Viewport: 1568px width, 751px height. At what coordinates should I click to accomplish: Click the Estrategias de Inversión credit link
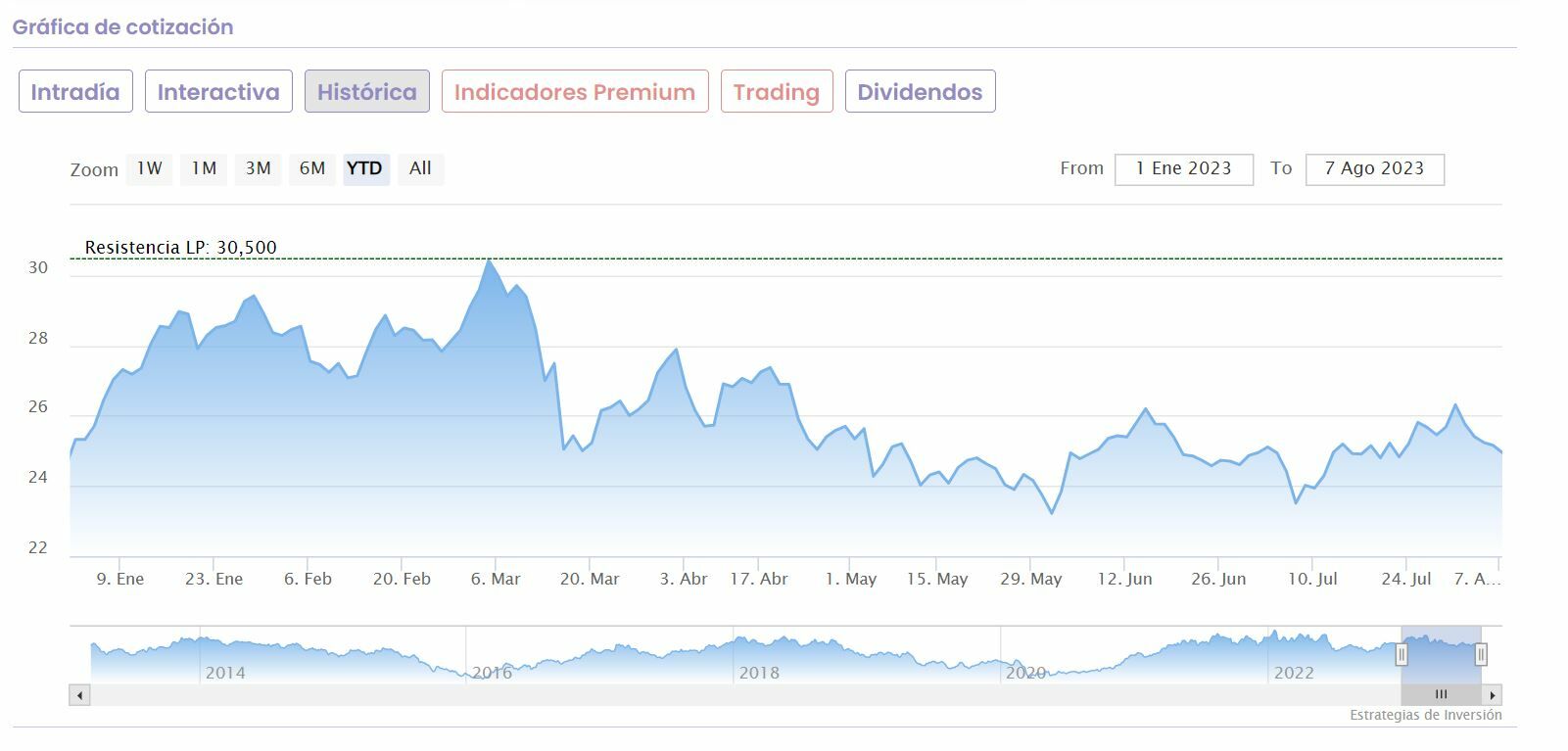[x=1425, y=716]
